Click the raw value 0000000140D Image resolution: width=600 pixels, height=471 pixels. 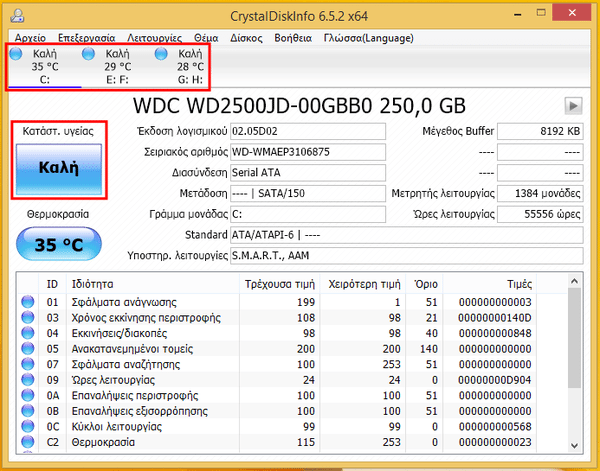(494, 318)
